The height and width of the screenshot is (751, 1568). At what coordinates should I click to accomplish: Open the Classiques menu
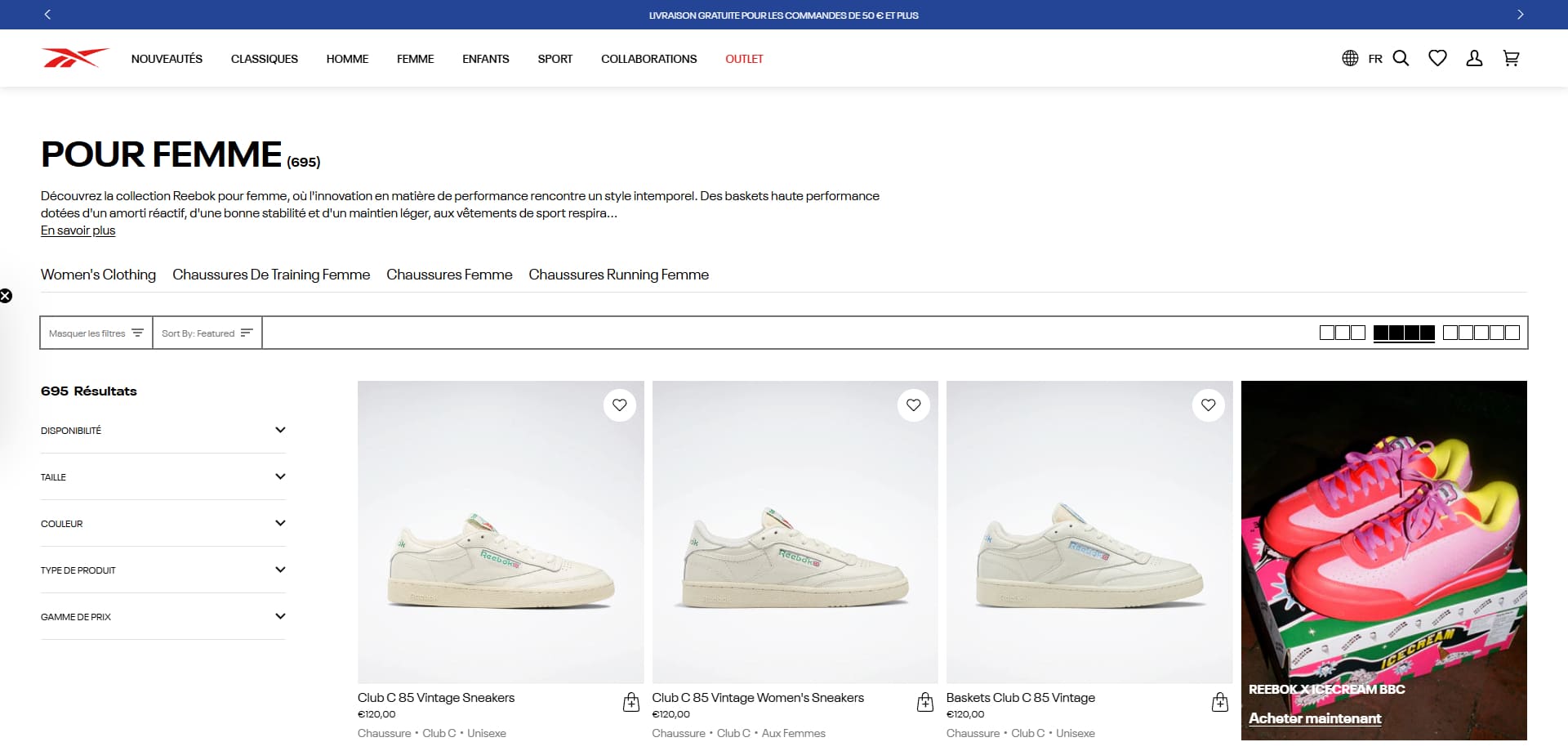[265, 59]
